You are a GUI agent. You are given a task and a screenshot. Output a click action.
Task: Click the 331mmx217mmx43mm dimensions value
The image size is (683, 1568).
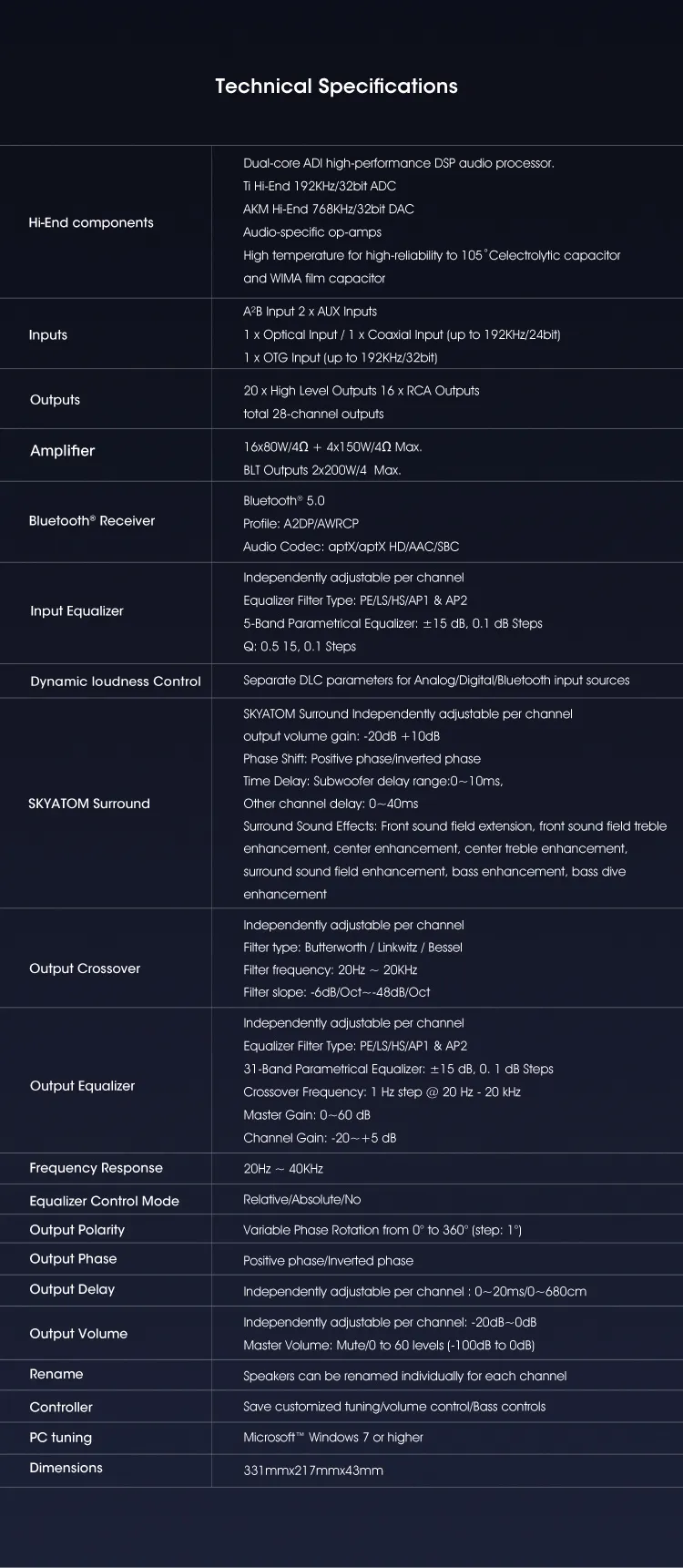pyautogui.click(x=313, y=1470)
